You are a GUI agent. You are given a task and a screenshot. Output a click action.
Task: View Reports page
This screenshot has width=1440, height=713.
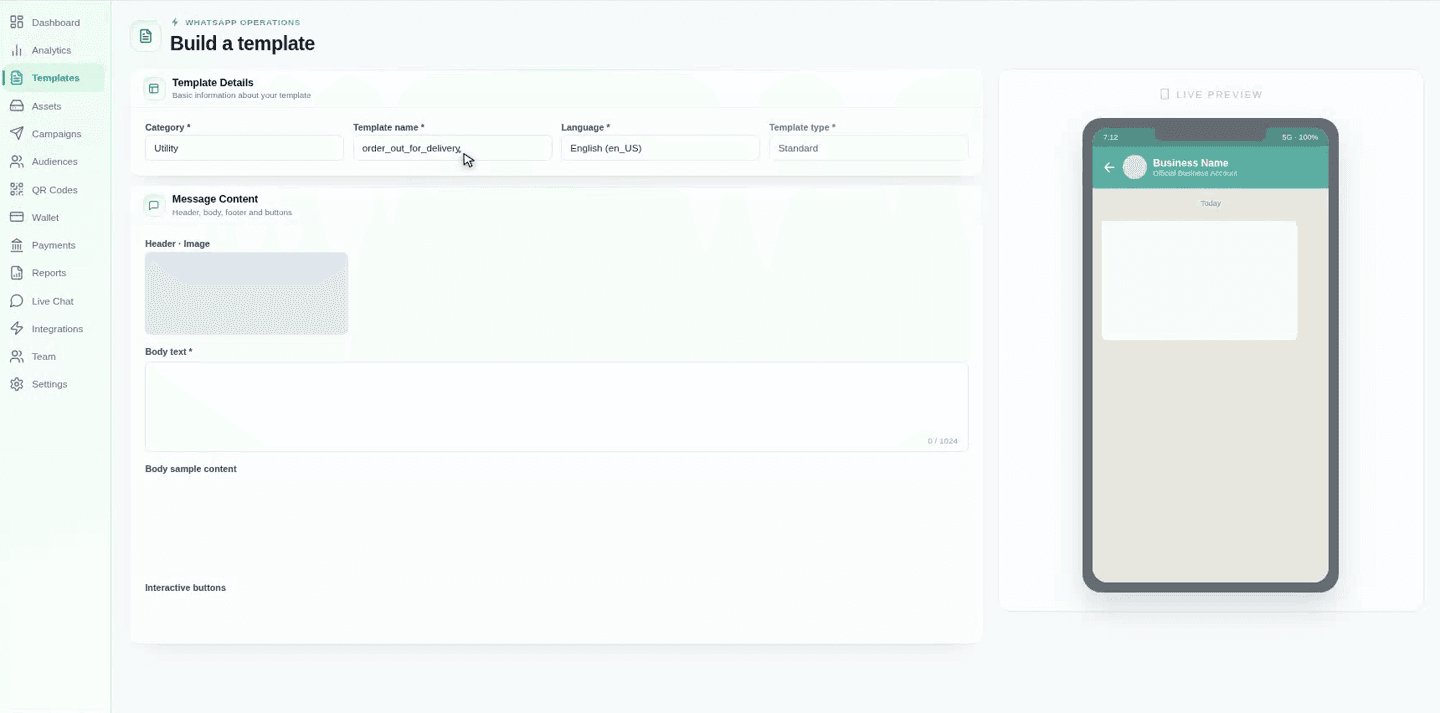[x=55, y=272]
